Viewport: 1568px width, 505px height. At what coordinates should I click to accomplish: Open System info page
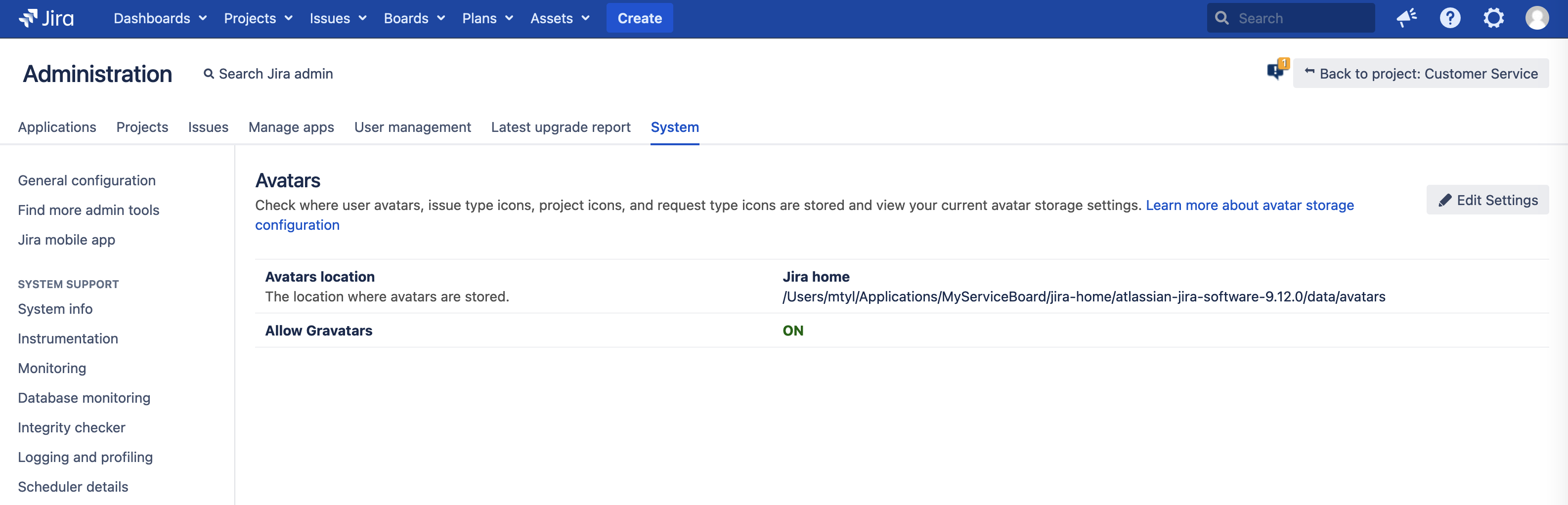tap(55, 309)
